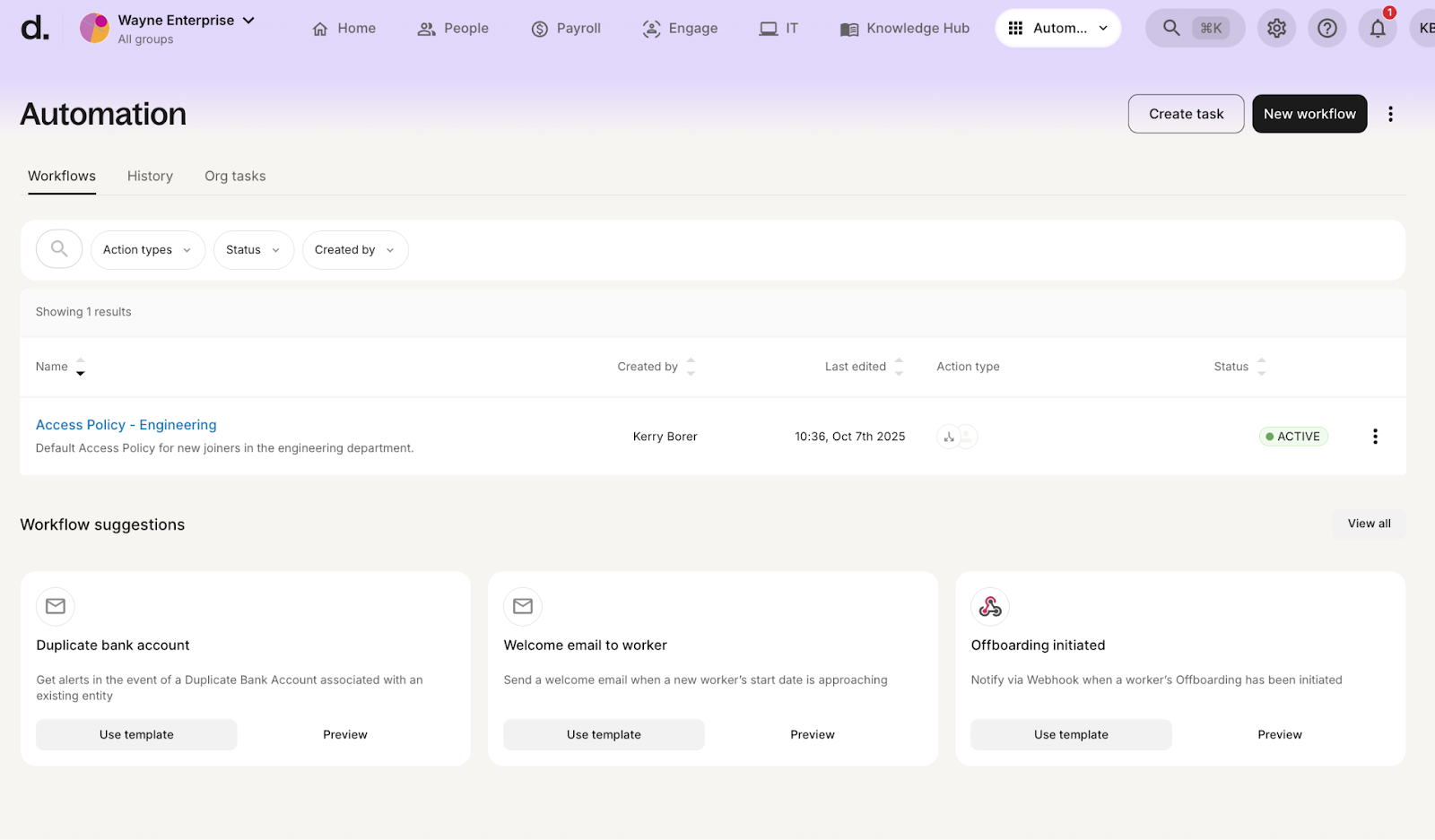Screen dimensions: 1435x840
Task: Click the help question mark icon
Action: point(1326,29)
